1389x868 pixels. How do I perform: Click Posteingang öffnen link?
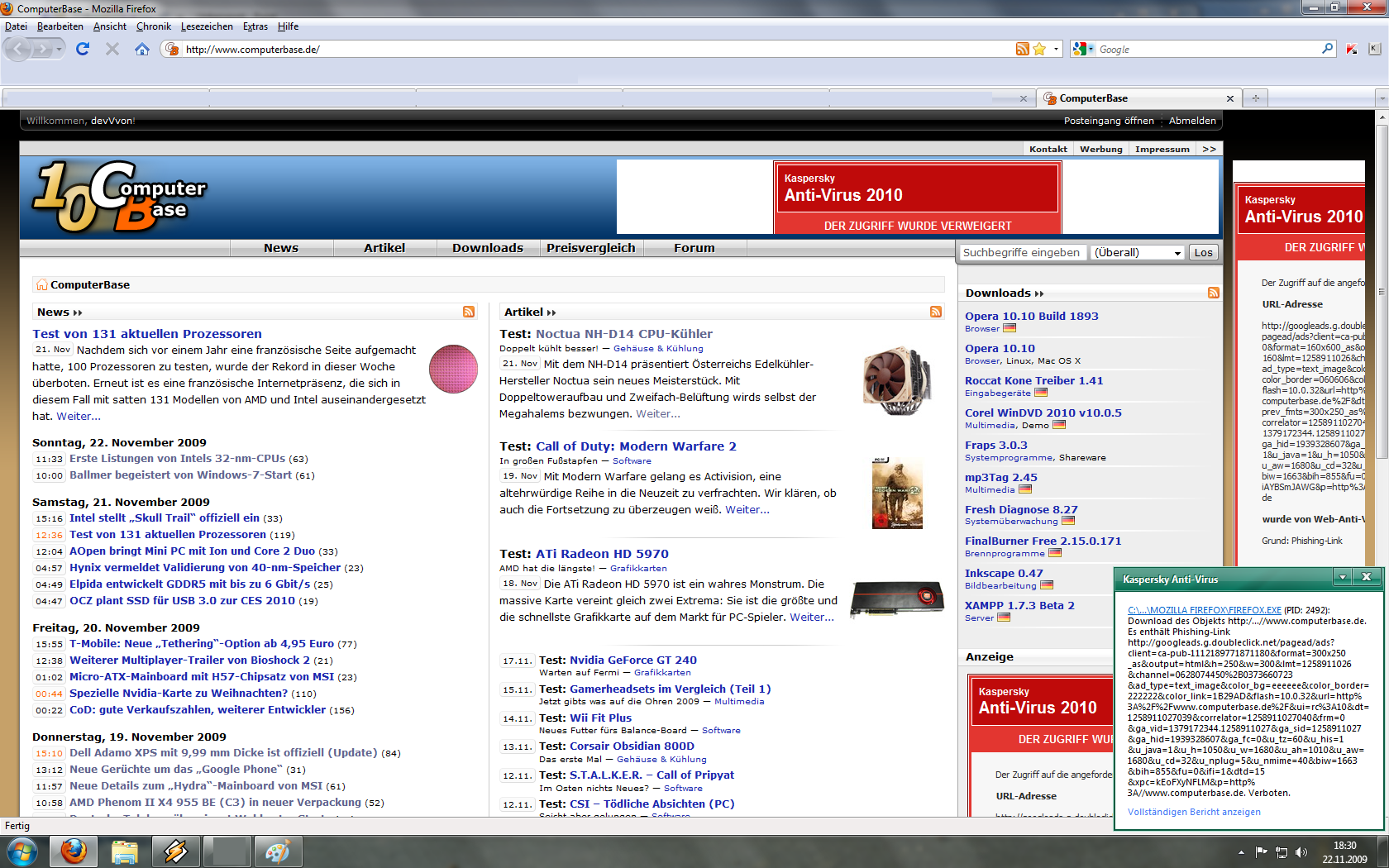pyautogui.click(x=1109, y=121)
